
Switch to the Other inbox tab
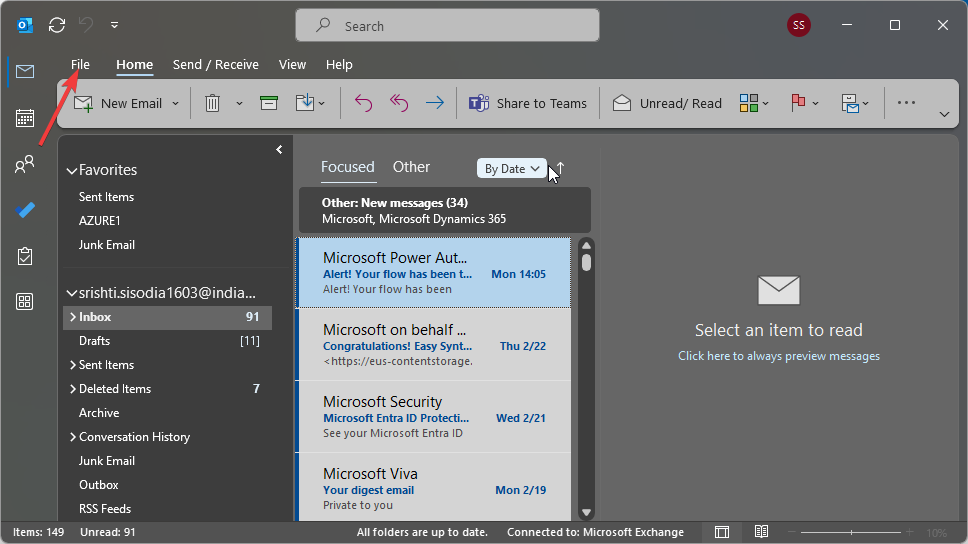coord(411,167)
